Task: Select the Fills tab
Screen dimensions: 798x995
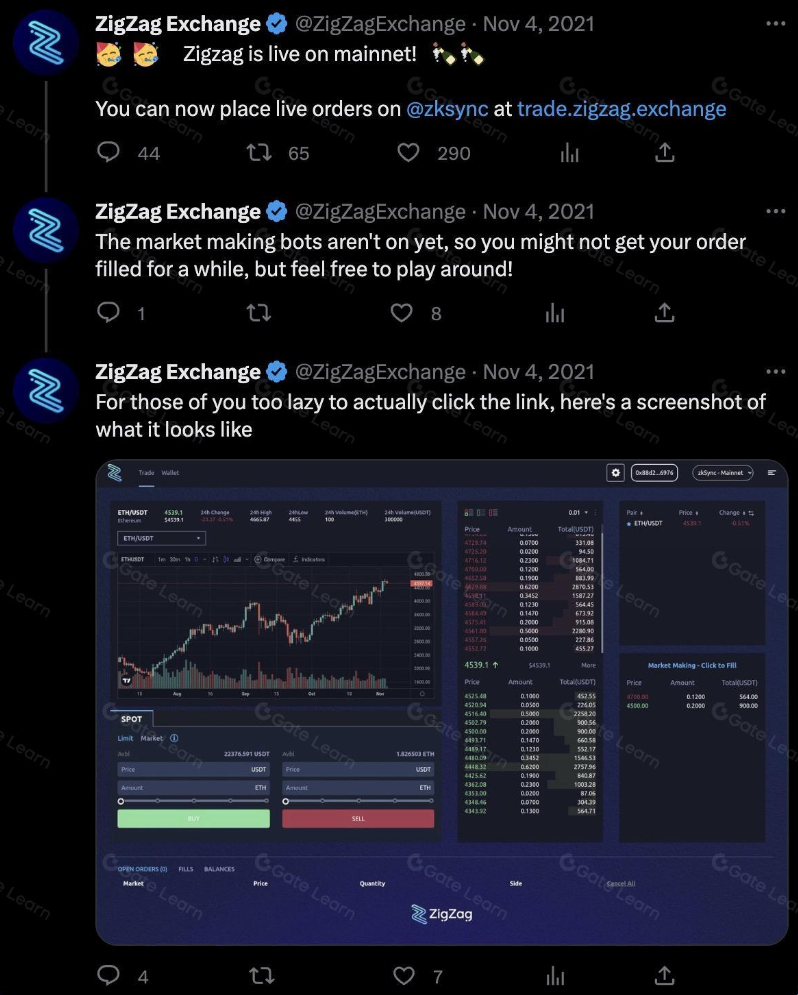Action: point(186,869)
